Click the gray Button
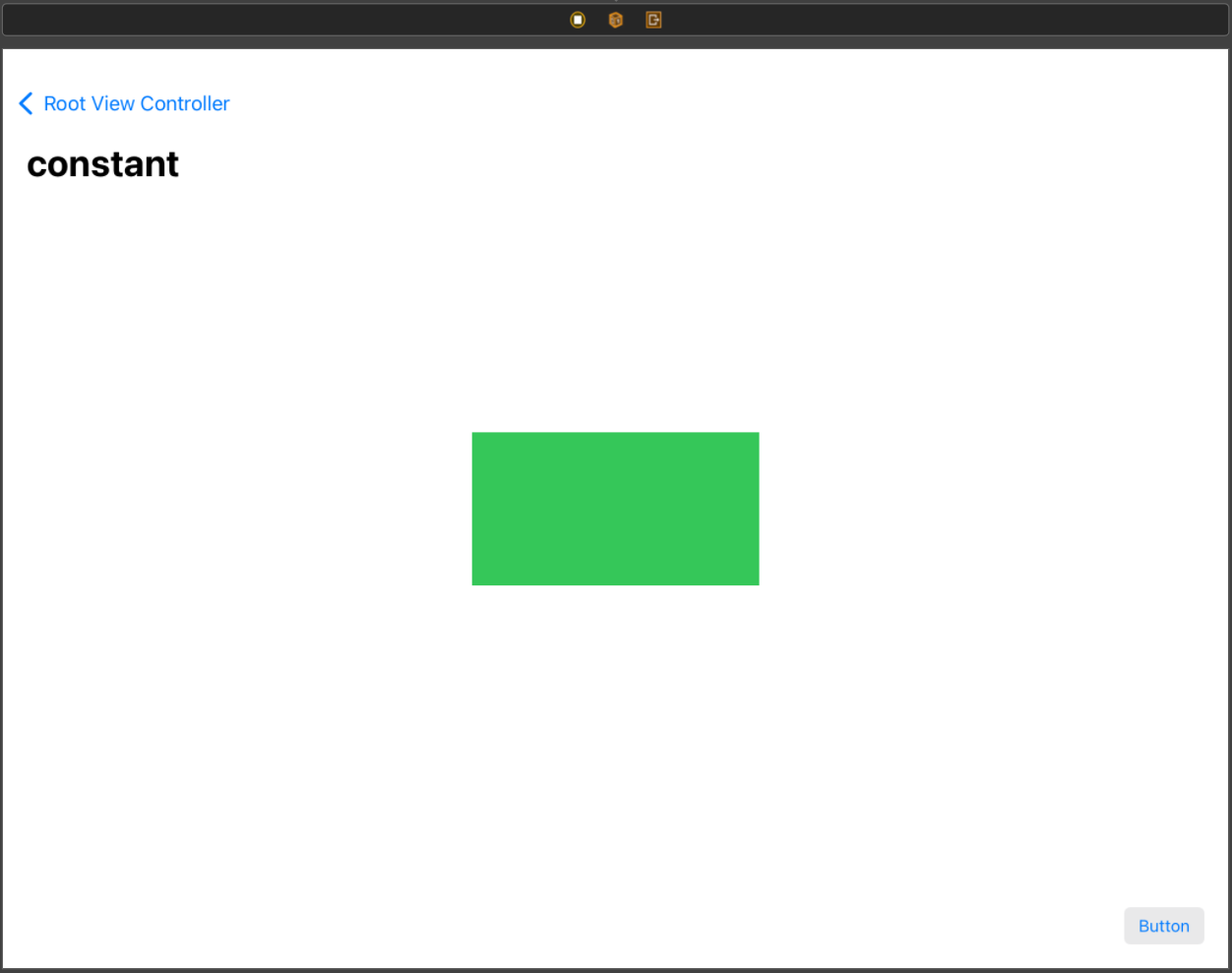This screenshot has width=1232, height=973. 1164,926
